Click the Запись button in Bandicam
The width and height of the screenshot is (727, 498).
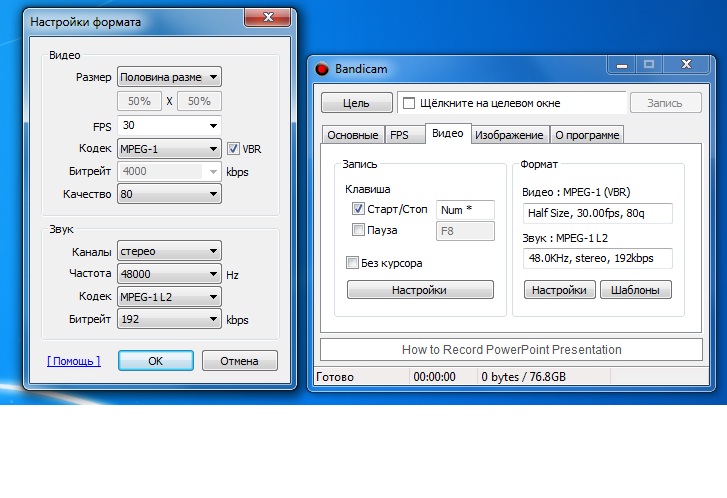[665, 102]
